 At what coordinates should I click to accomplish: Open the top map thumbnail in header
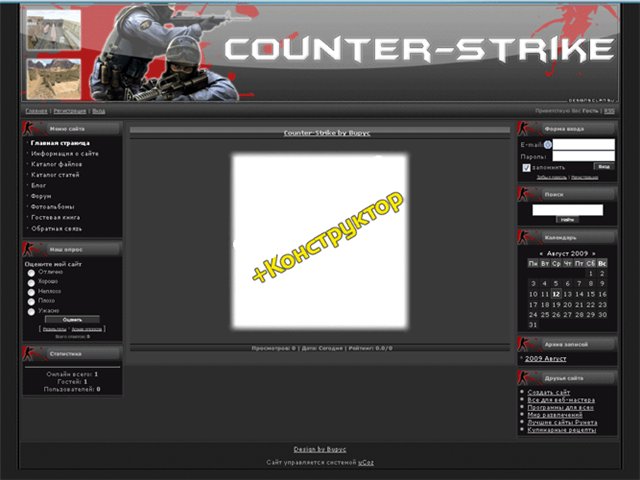point(53,30)
